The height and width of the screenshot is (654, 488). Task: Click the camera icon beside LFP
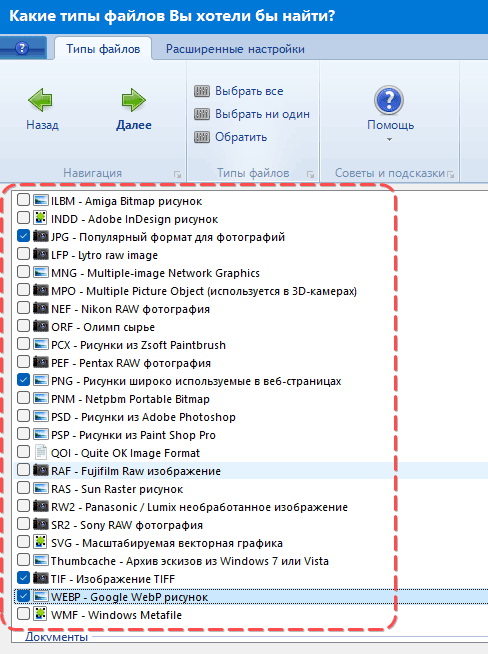coord(40,254)
